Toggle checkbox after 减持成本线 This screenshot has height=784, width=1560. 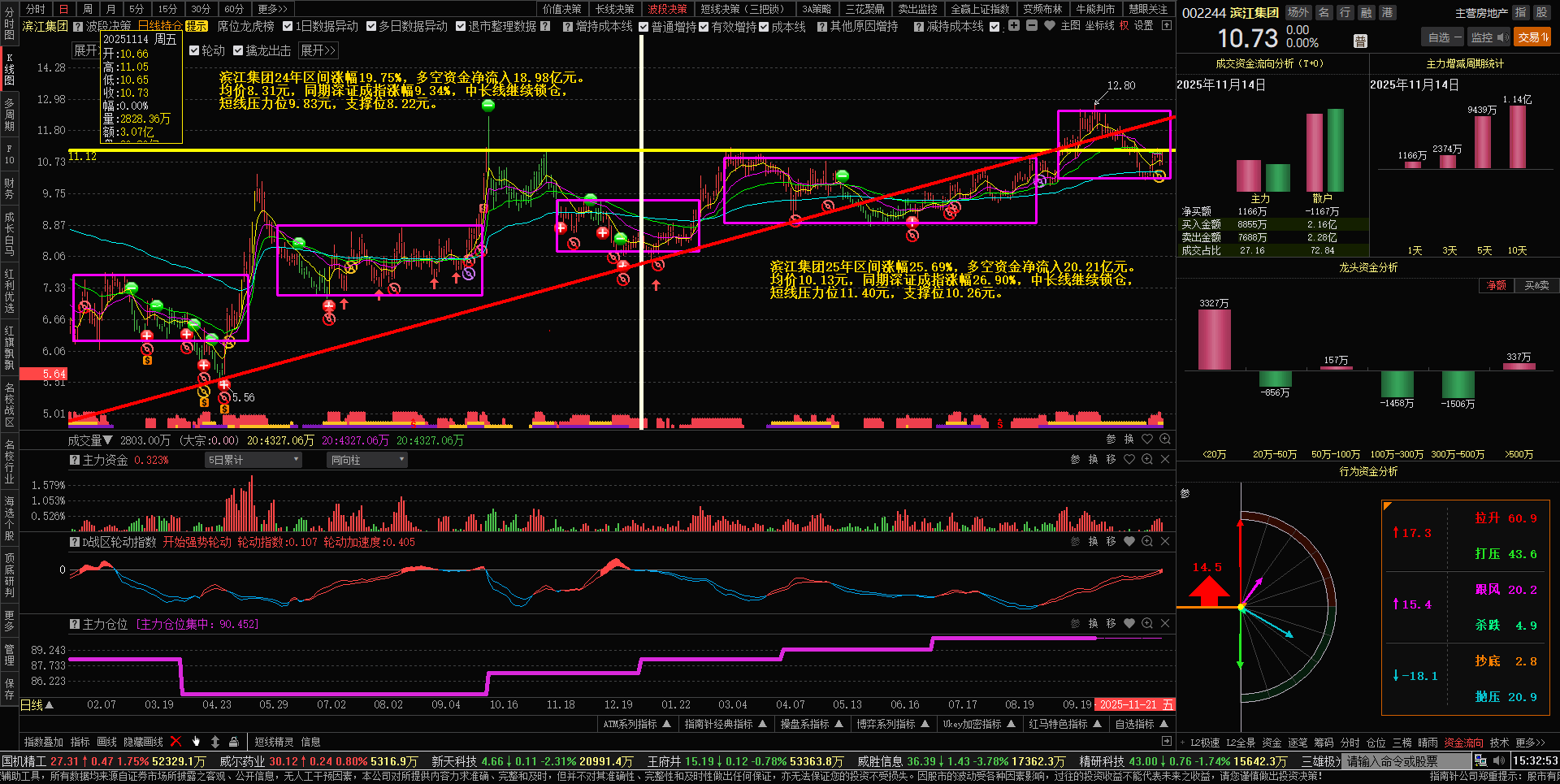pos(994,27)
